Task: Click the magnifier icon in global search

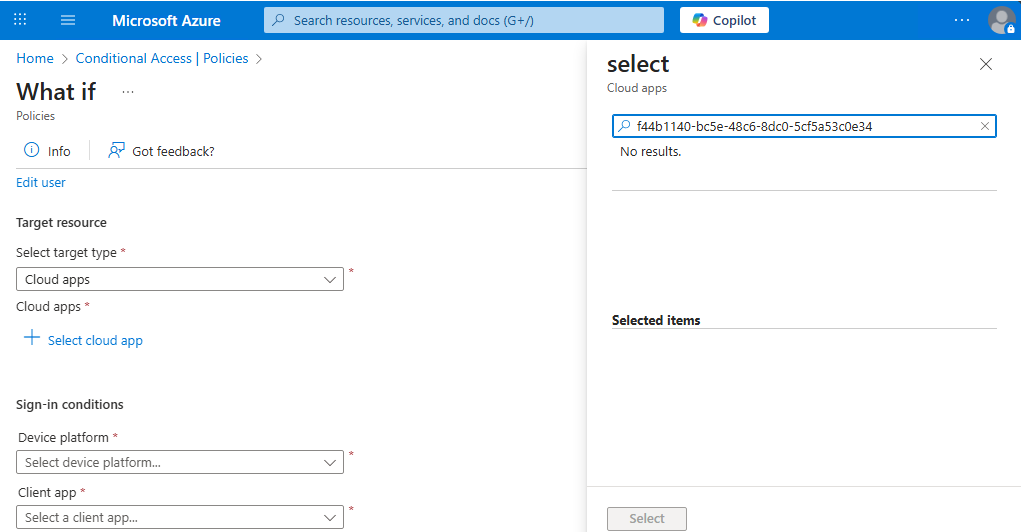Action: tap(279, 20)
